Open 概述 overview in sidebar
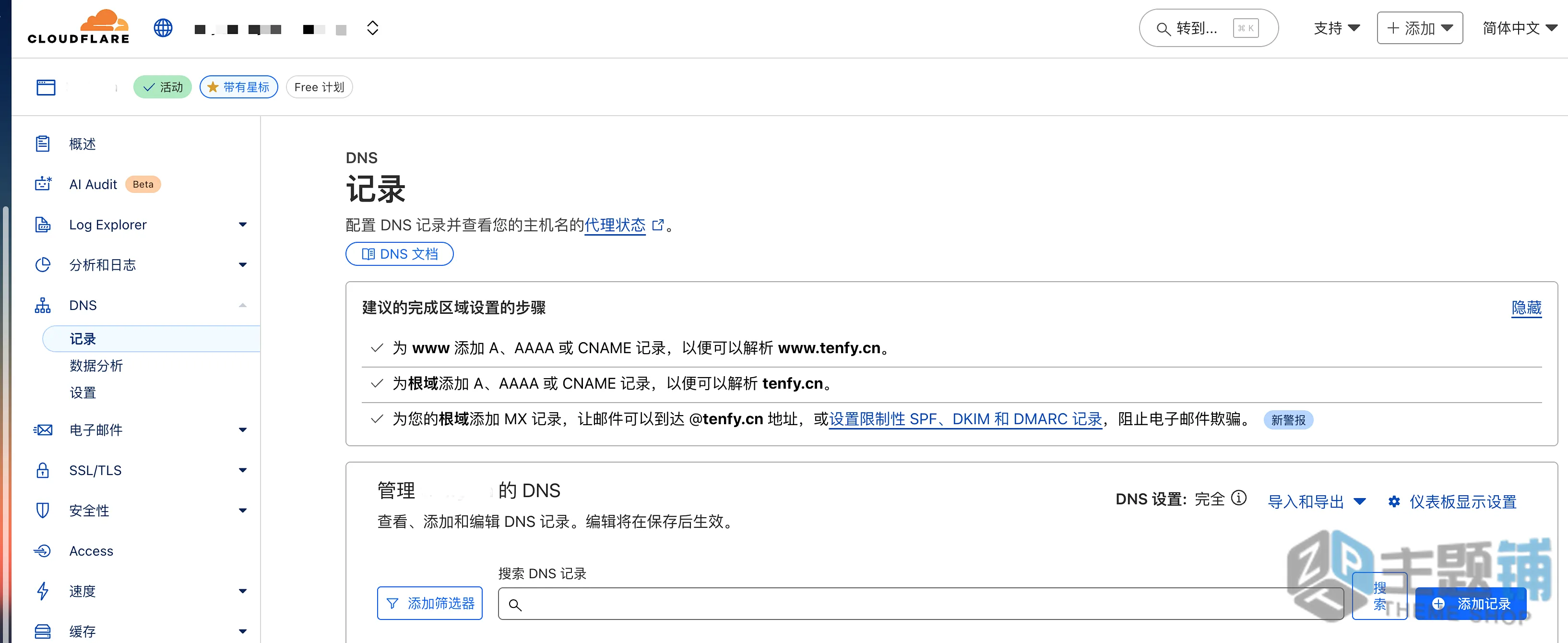The height and width of the screenshot is (643, 1568). [x=82, y=144]
